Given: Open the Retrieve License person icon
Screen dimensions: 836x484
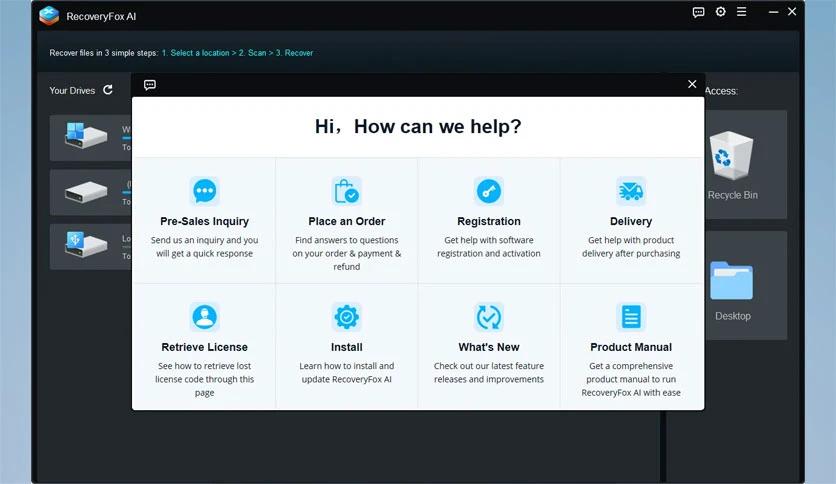Looking at the screenshot, I should (x=204, y=317).
